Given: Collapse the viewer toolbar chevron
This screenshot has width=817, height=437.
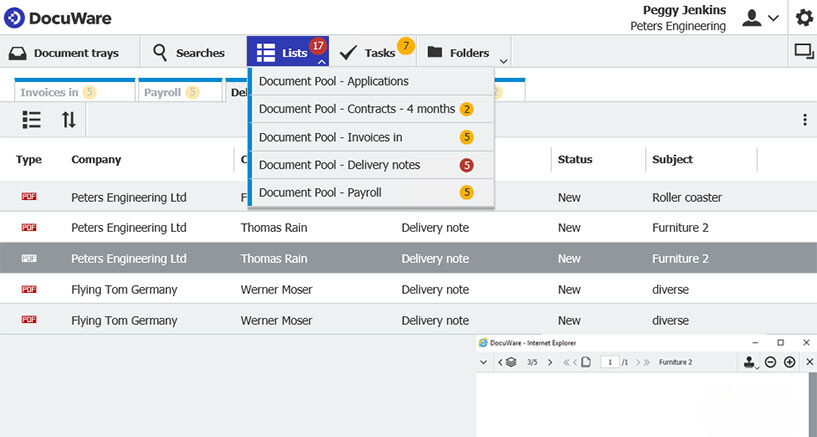Looking at the screenshot, I should 484,362.
